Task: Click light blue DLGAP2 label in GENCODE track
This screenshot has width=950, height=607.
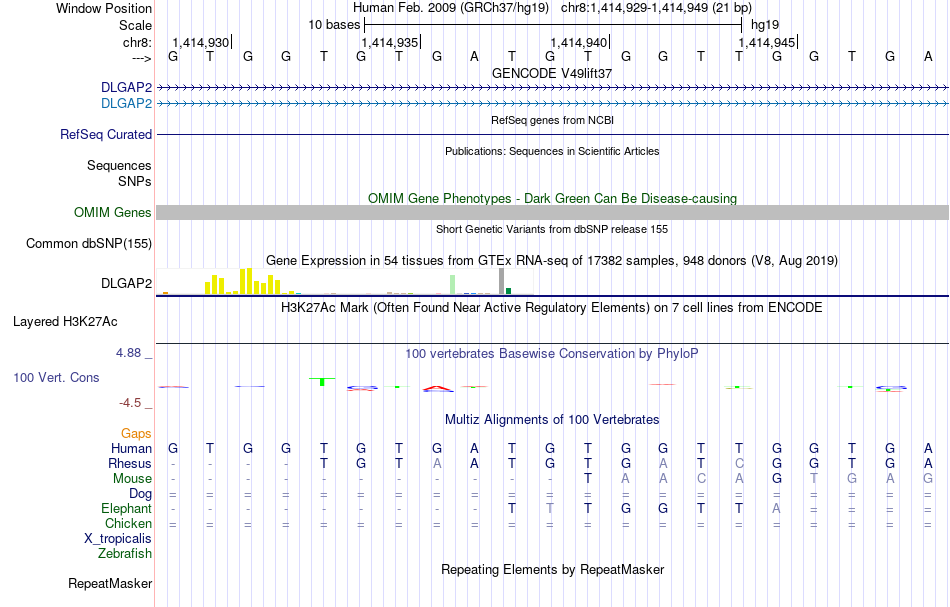Action: (x=127, y=104)
